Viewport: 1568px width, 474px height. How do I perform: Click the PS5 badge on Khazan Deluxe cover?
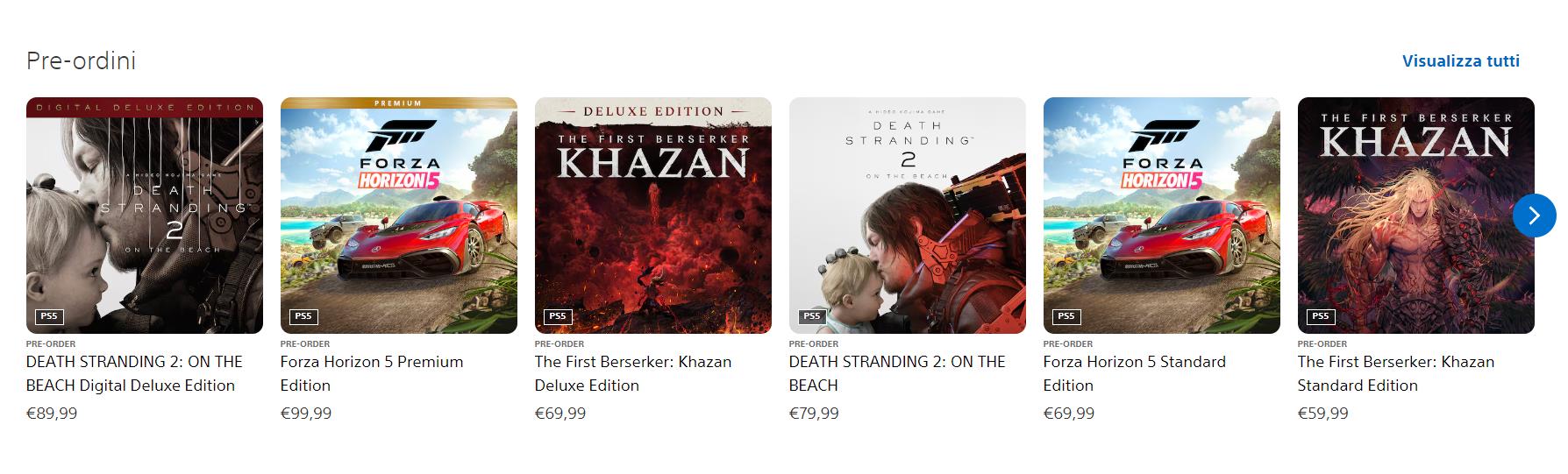pos(558,316)
